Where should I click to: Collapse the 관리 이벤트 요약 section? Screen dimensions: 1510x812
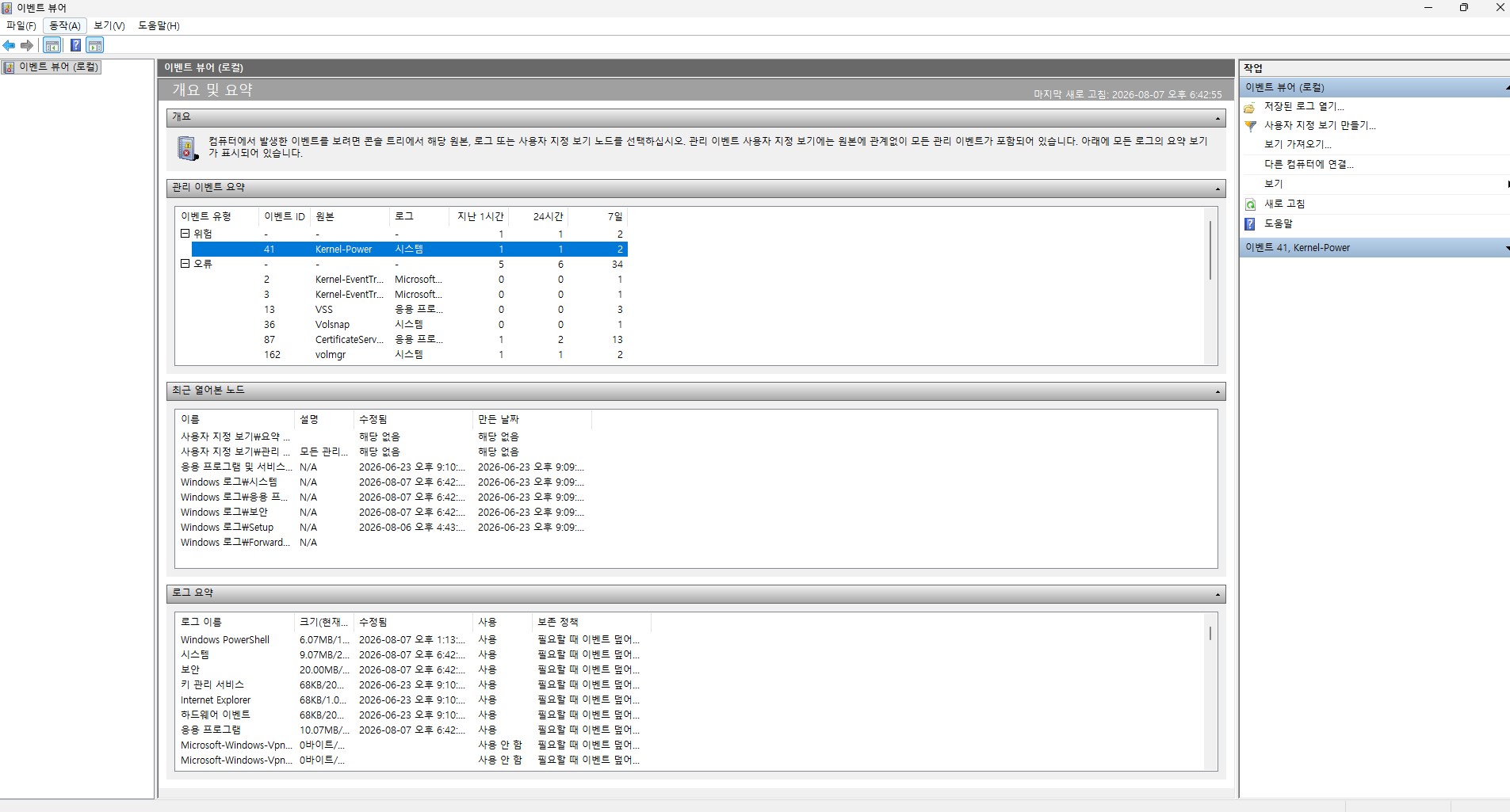(1218, 189)
